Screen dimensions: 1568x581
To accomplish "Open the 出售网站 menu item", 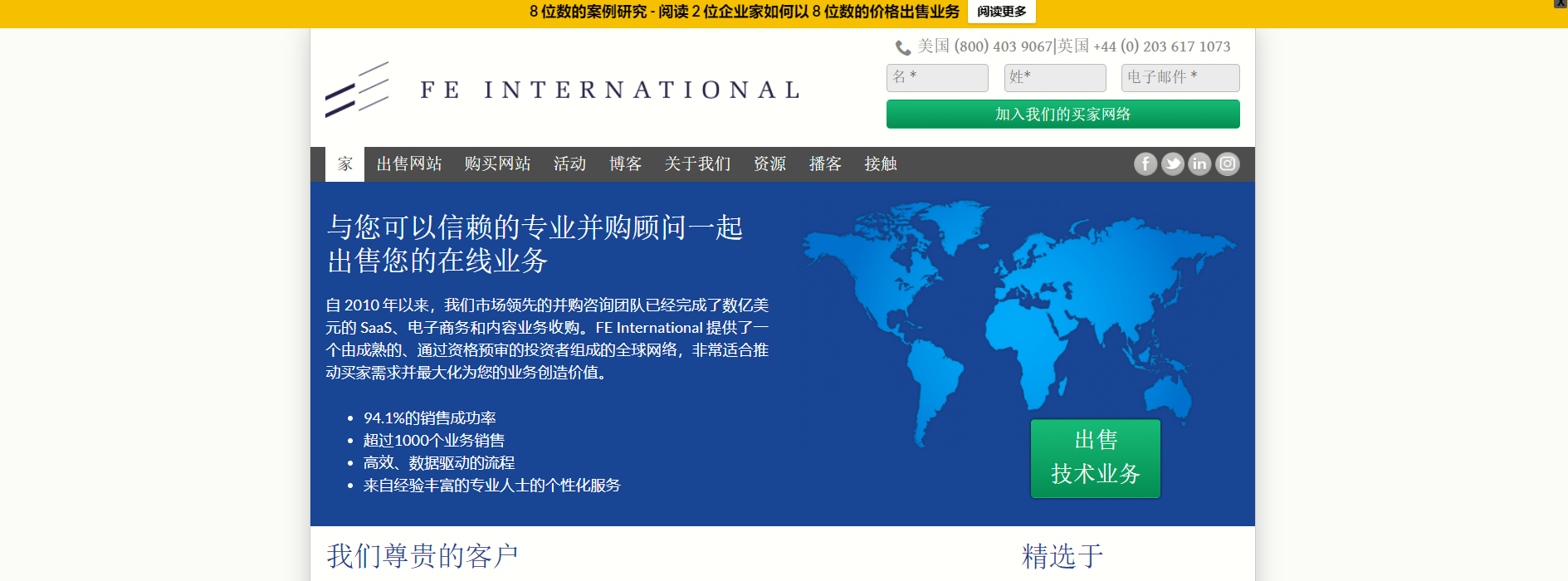I will click(x=409, y=164).
